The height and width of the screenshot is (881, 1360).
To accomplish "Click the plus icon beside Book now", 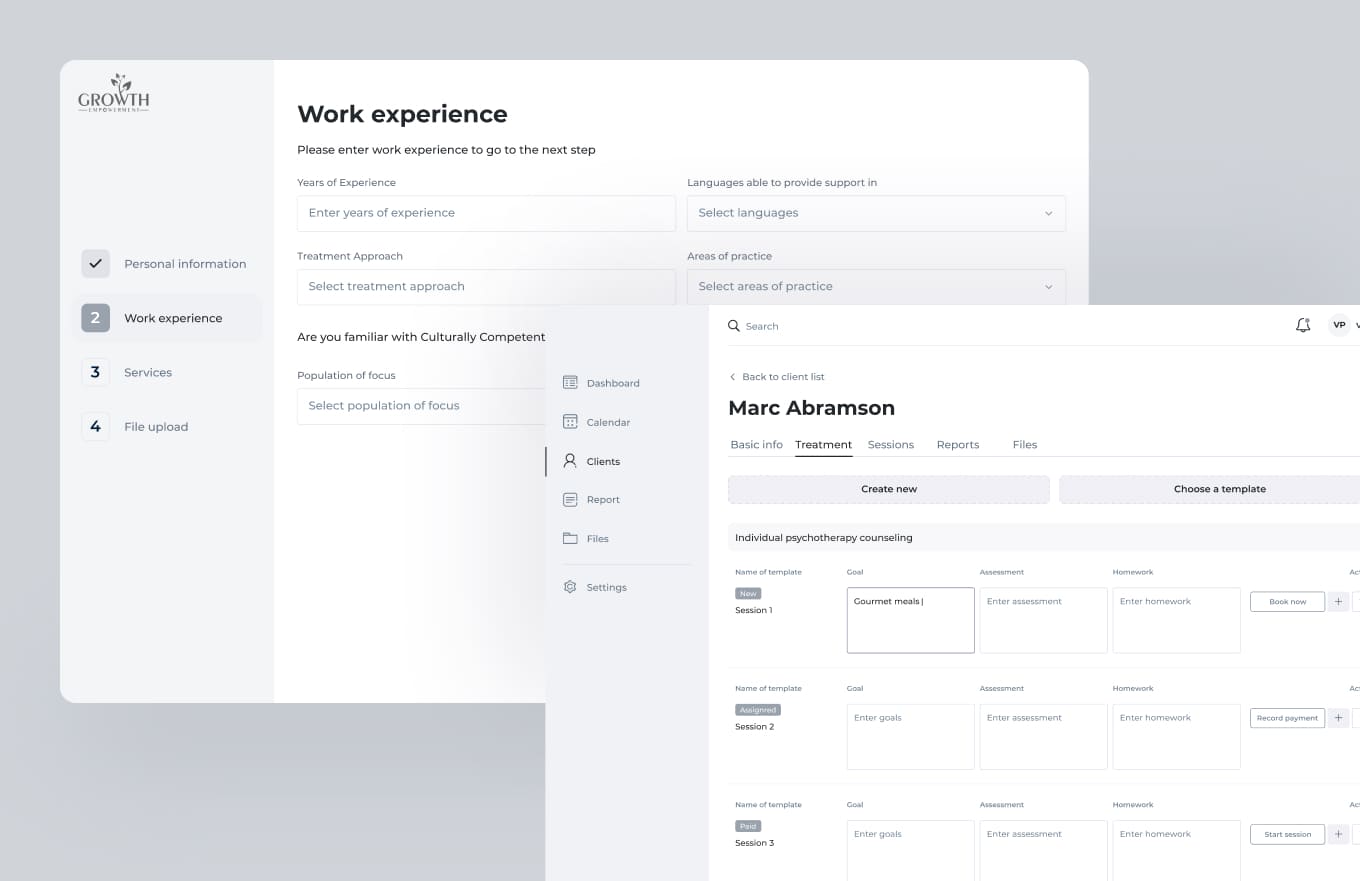I will click(x=1338, y=602).
